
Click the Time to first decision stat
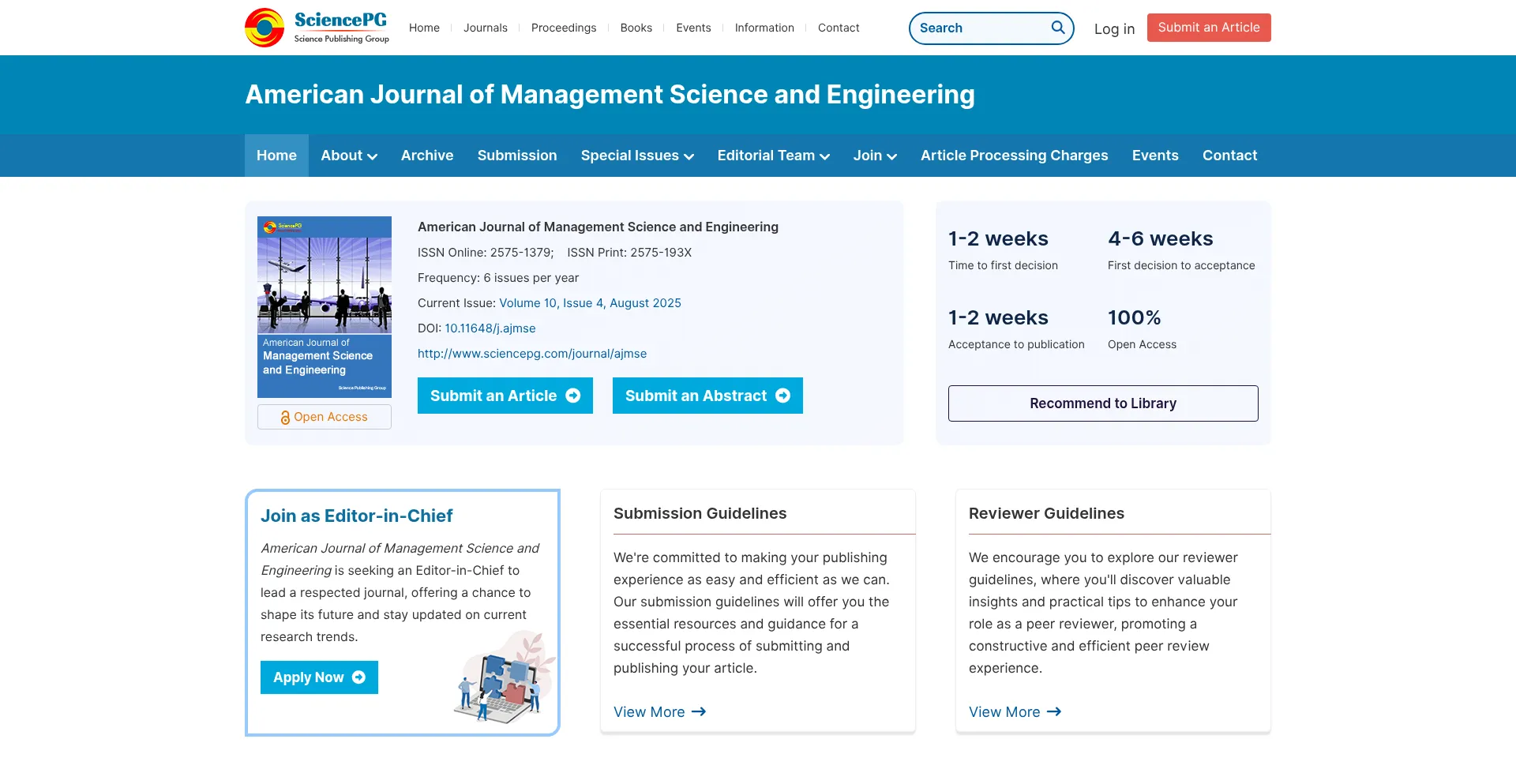point(1003,249)
